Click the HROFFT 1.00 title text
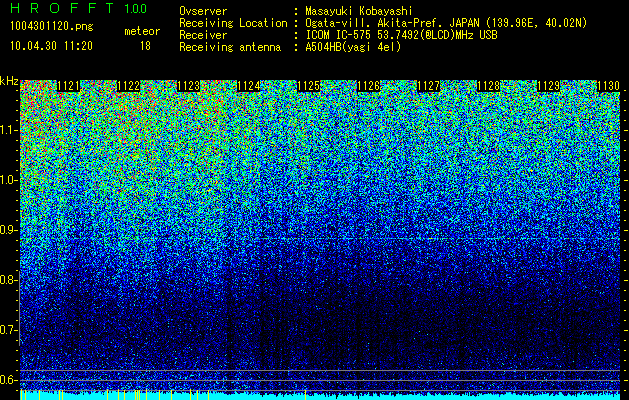 [78, 8]
